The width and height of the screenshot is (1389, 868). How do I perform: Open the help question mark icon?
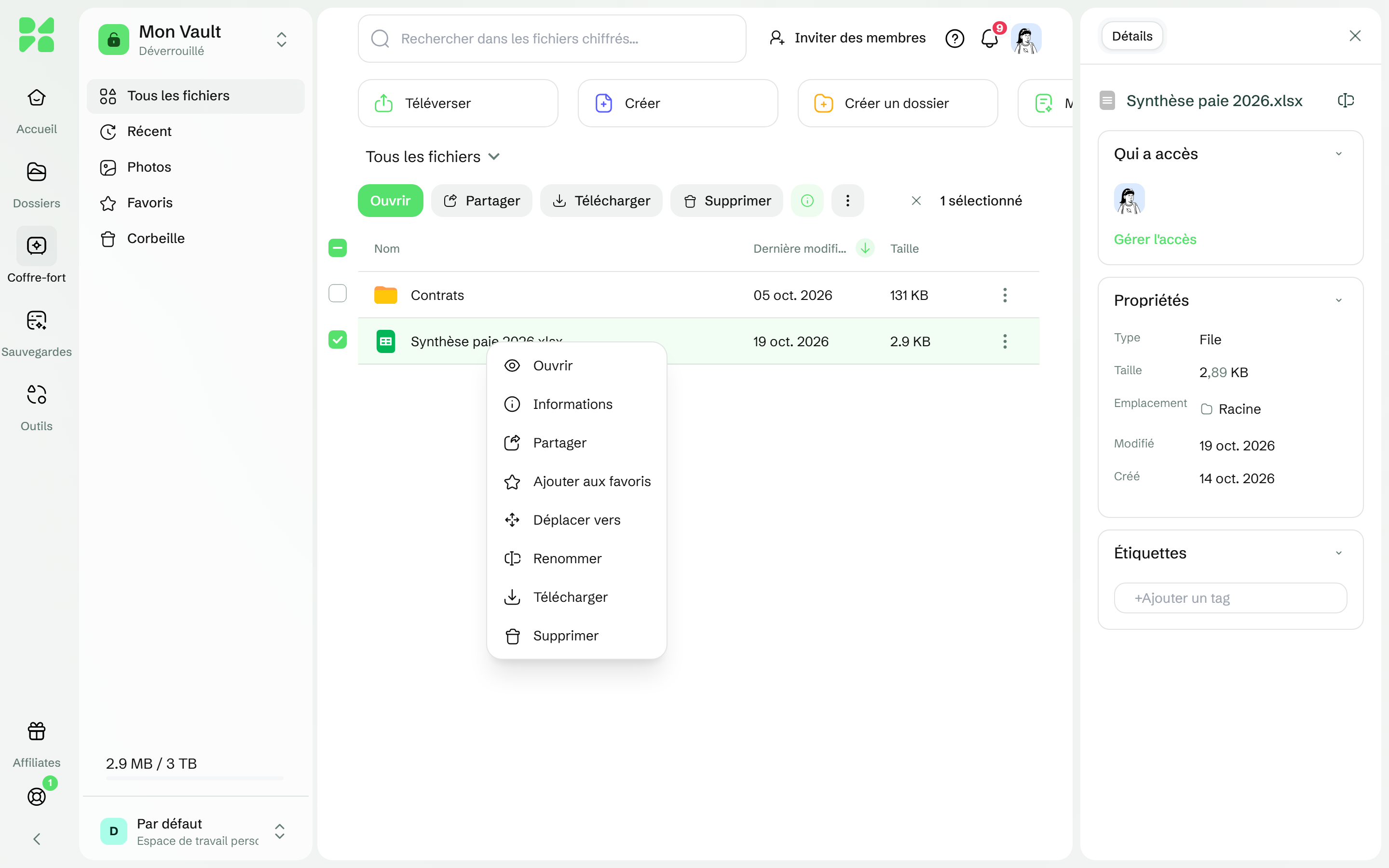click(954, 39)
